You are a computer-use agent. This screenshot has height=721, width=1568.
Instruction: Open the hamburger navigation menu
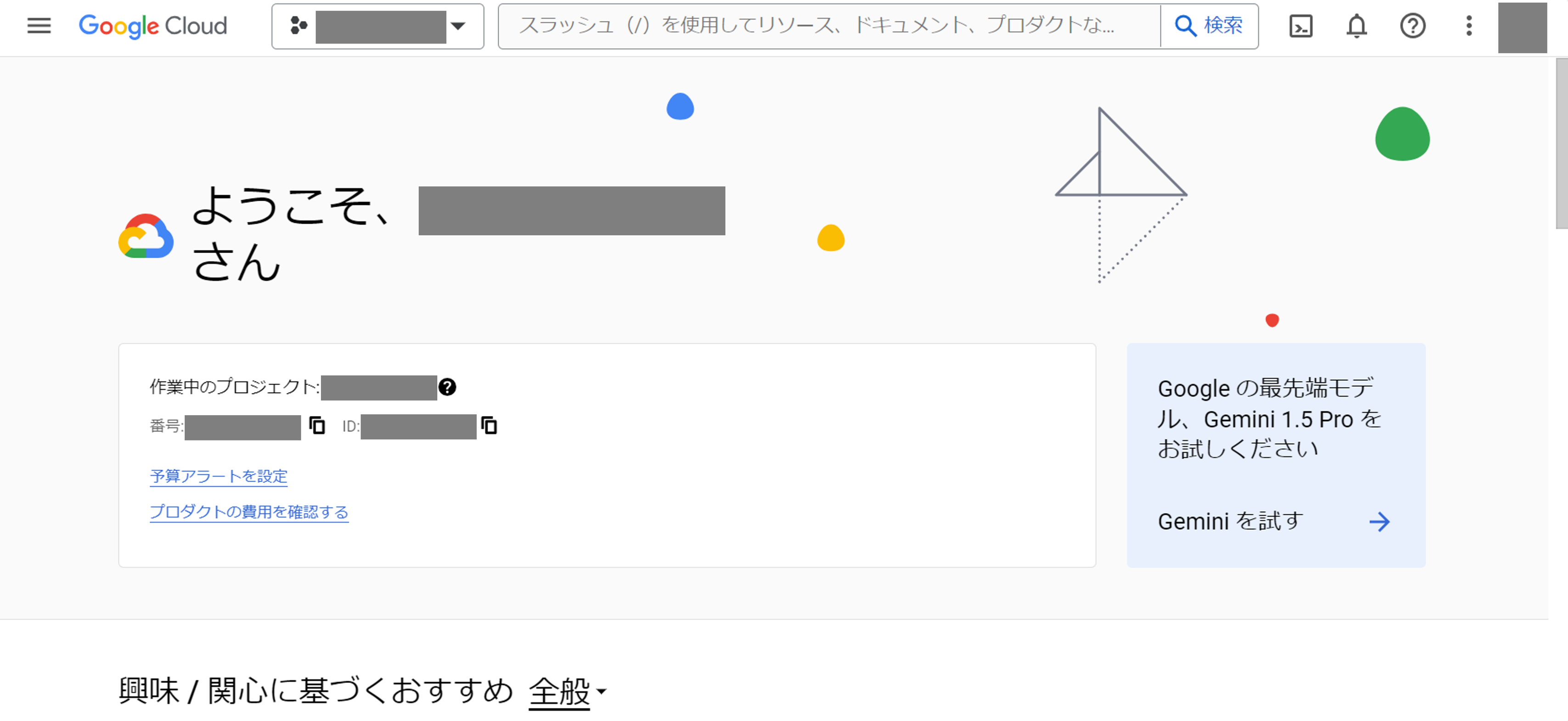(39, 26)
